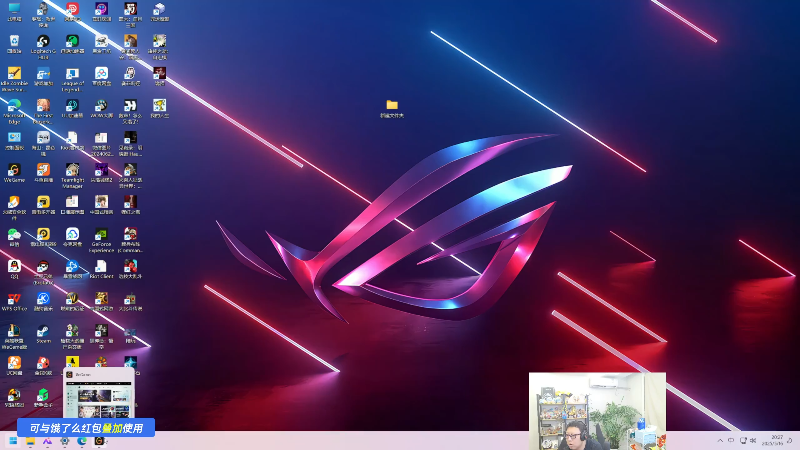Launch the Kugou Music blue K shortcut

43,302
